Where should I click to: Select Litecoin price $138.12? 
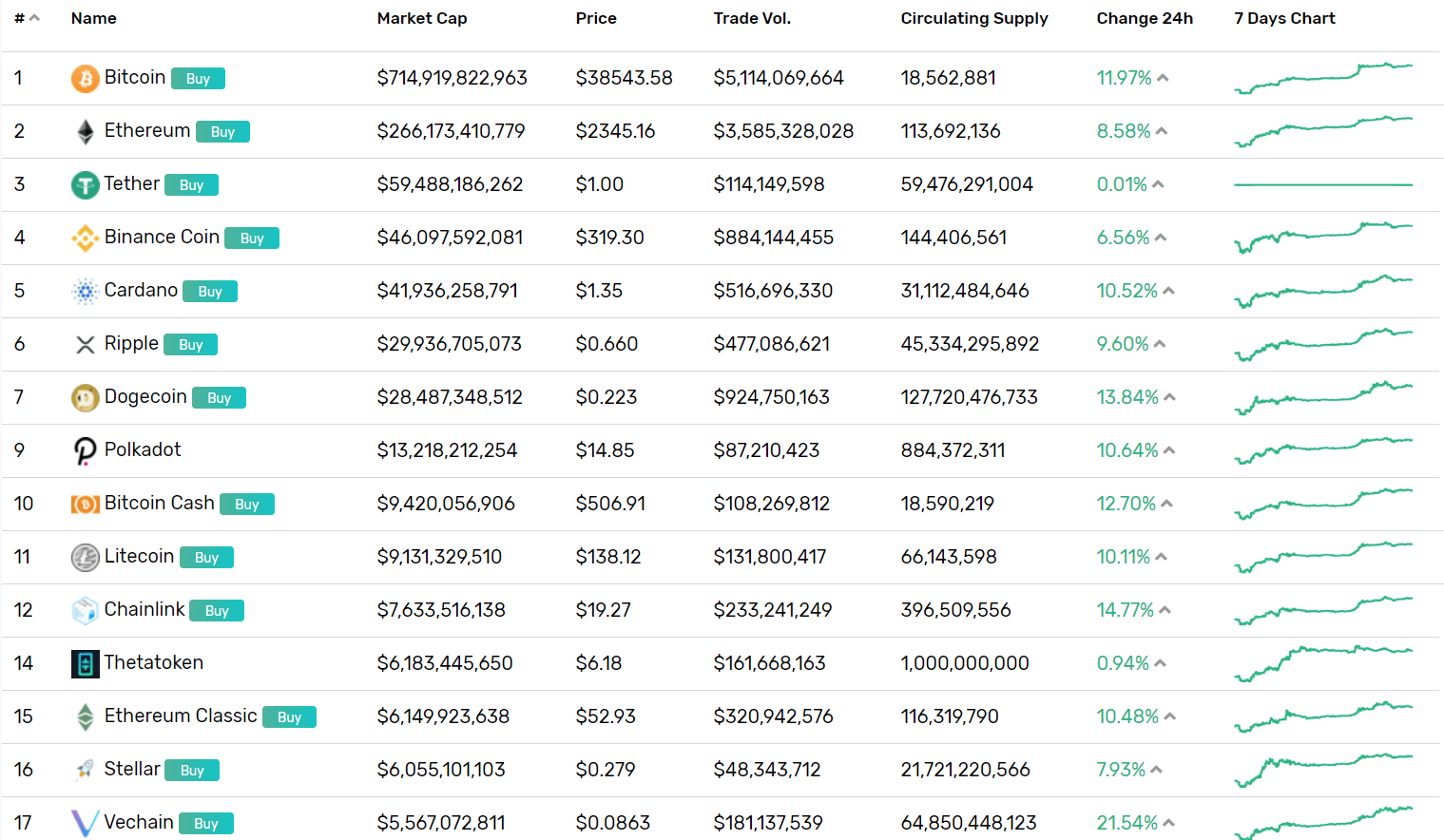point(608,557)
